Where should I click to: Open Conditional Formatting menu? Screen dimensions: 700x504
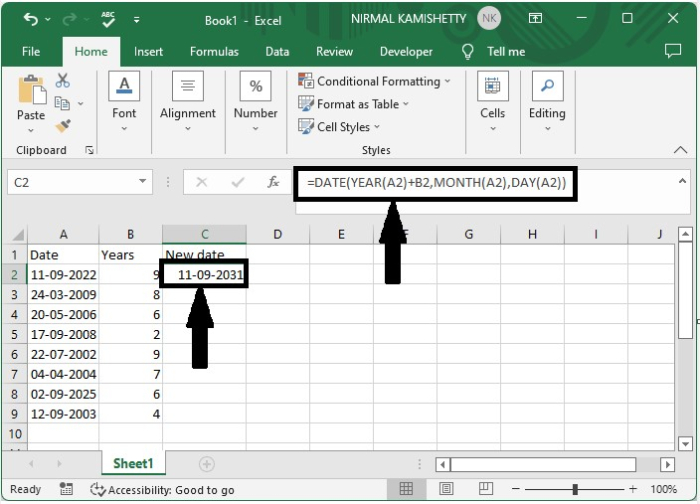coord(374,81)
